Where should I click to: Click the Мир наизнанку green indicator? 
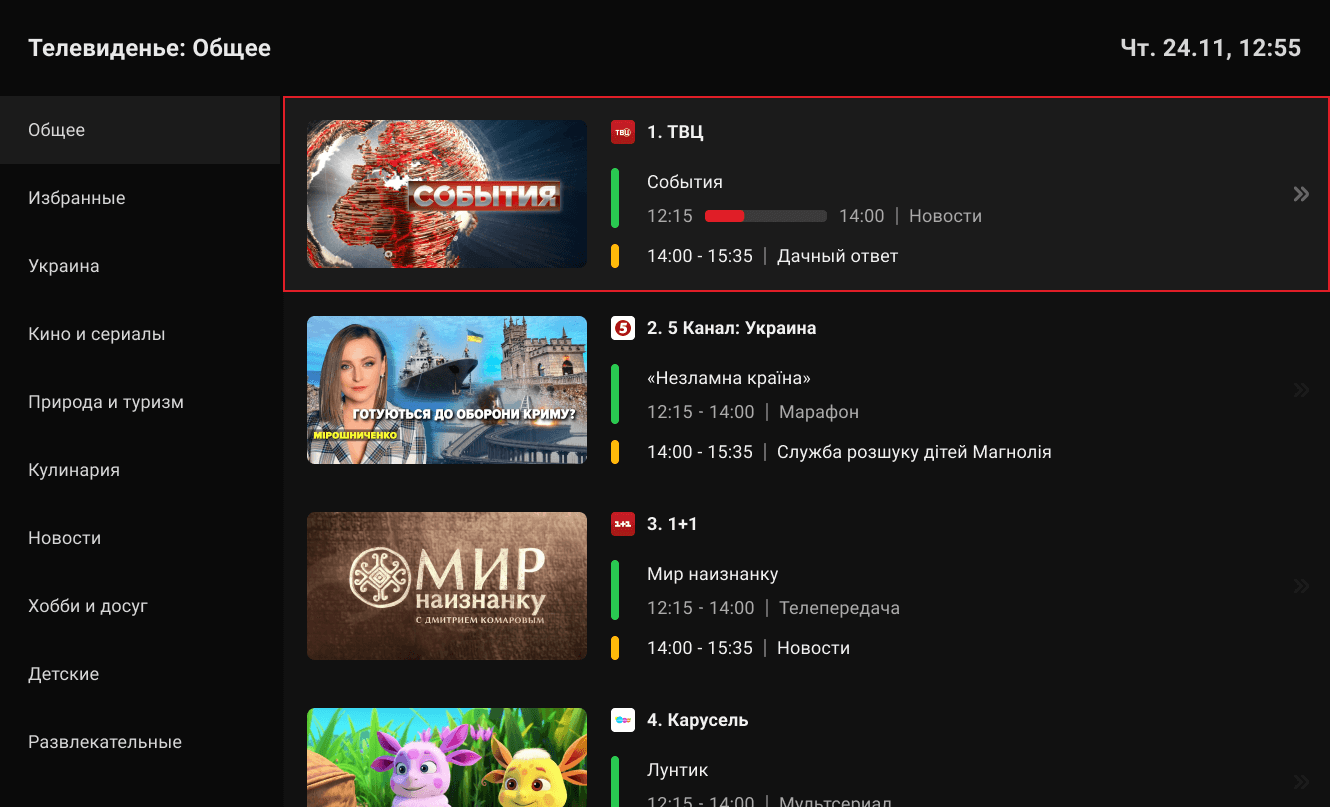(x=615, y=590)
